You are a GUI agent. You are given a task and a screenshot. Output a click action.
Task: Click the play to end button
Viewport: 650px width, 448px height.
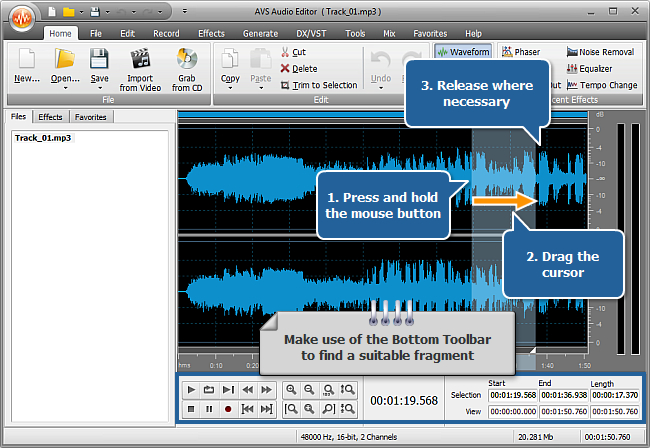[228, 390]
